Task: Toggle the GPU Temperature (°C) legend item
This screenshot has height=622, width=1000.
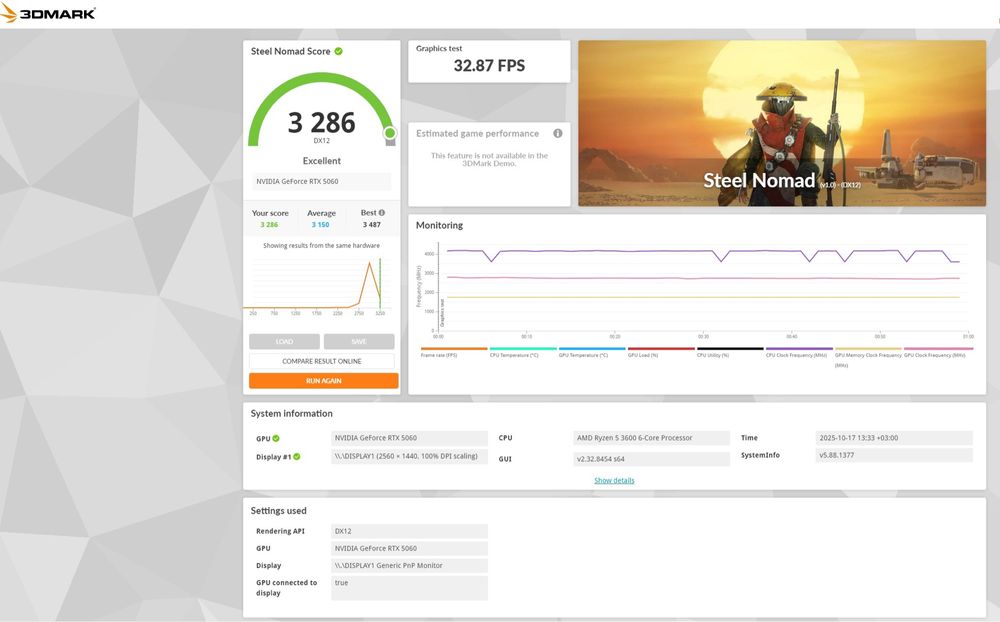Action: click(x=592, y=352)
